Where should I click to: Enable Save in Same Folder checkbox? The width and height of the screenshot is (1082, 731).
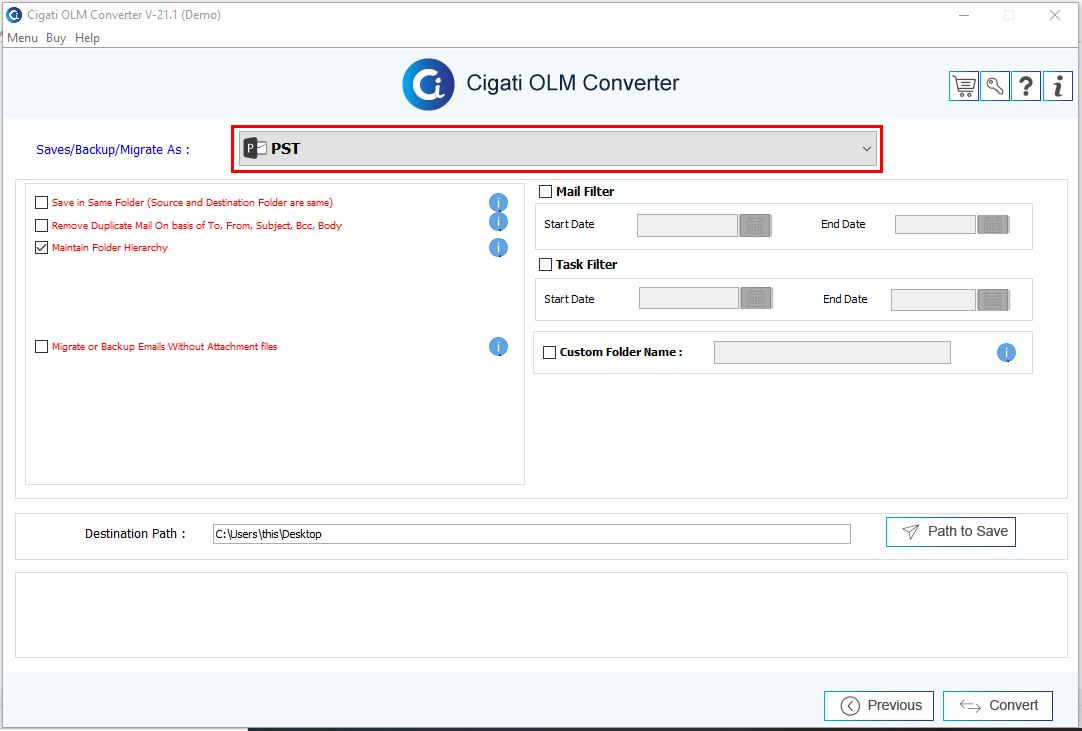click(x=41, y=202)
